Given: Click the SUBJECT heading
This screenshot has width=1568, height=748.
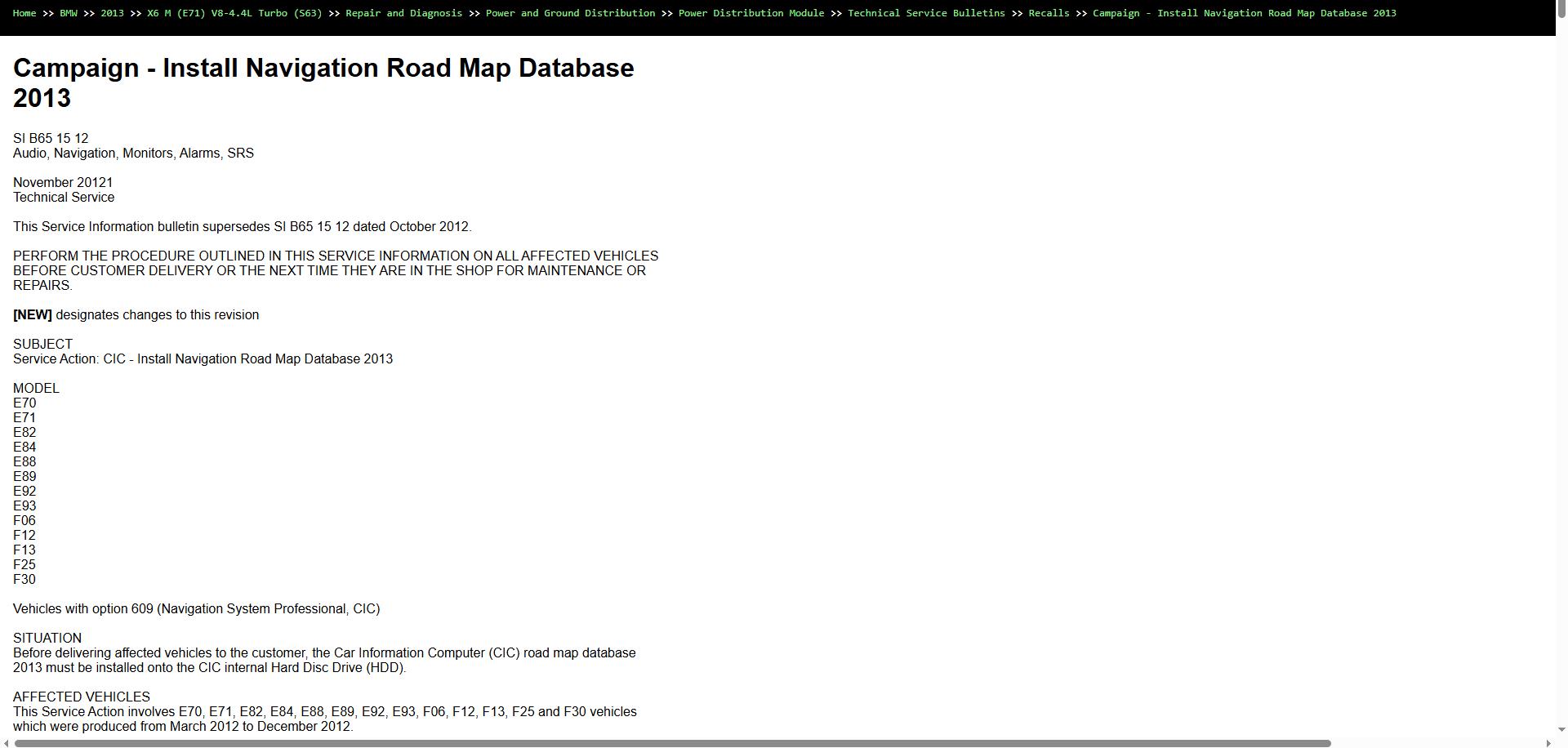Looking at the screenshot, I should (42, 345).
